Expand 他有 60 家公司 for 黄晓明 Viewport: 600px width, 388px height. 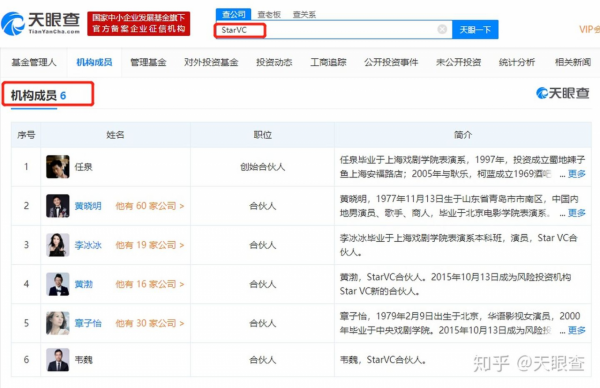pyautogui.click(x=150, y=206)
